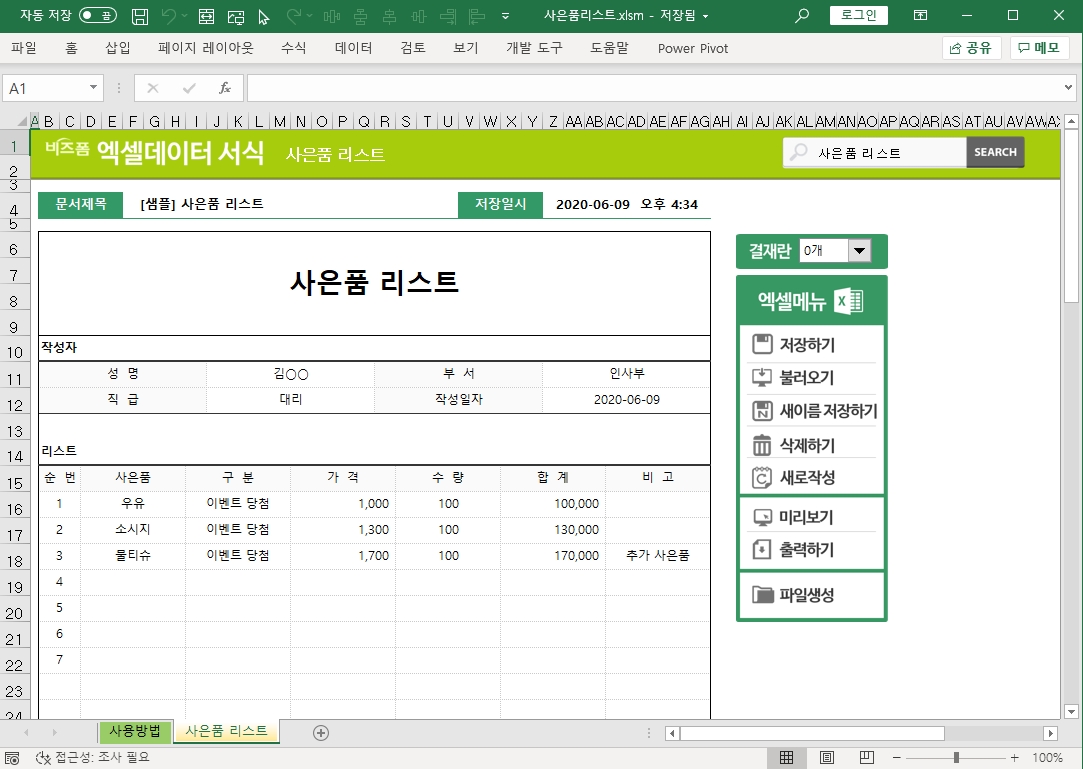Open the search magnifier in title bar

[x=801, y=16]
